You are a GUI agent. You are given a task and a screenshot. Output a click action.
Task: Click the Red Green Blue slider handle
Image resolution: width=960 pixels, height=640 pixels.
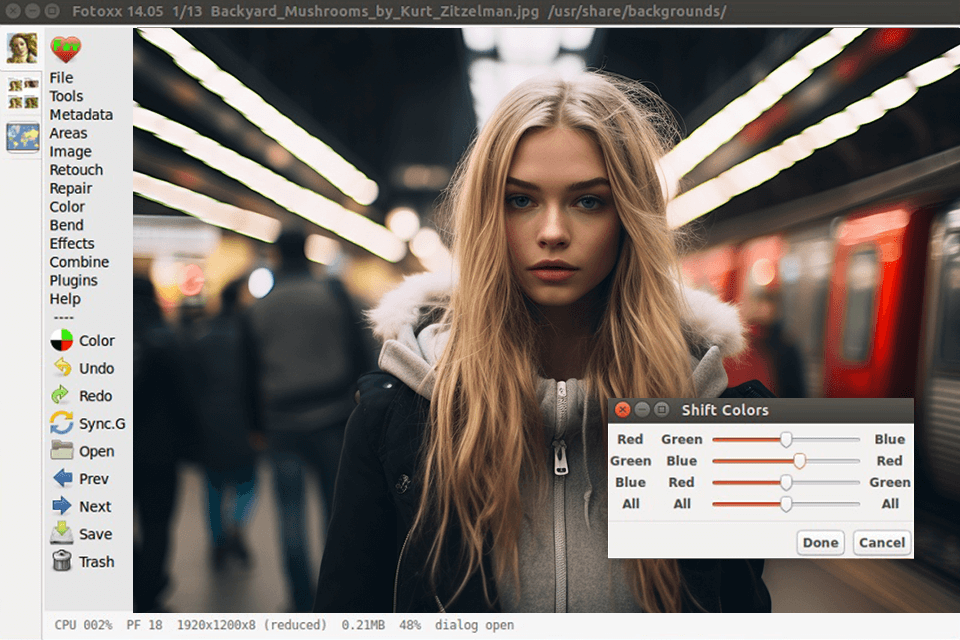(x=786, y=439)
